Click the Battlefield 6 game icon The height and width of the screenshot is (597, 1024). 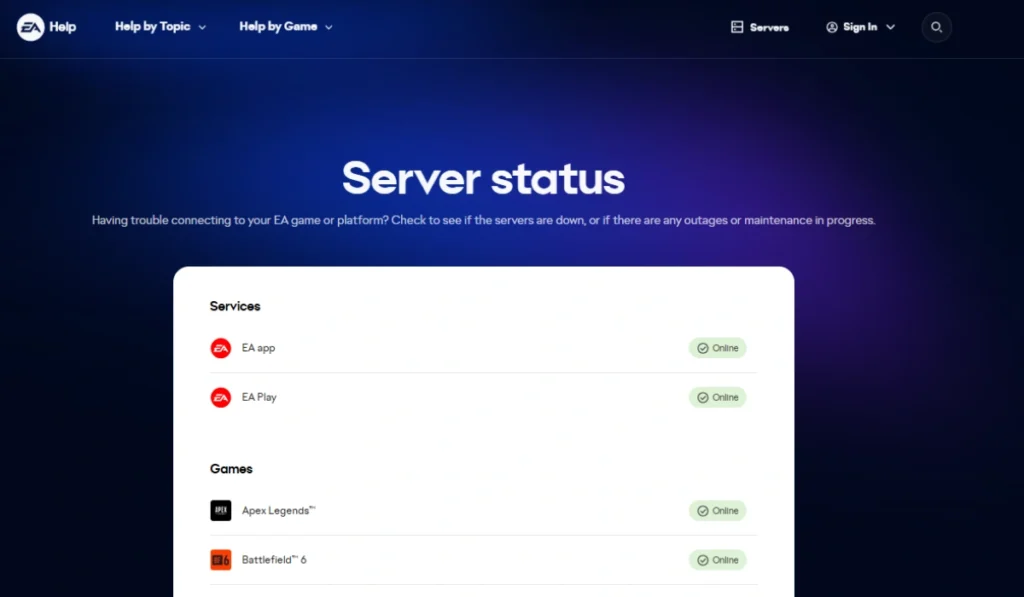221,559
